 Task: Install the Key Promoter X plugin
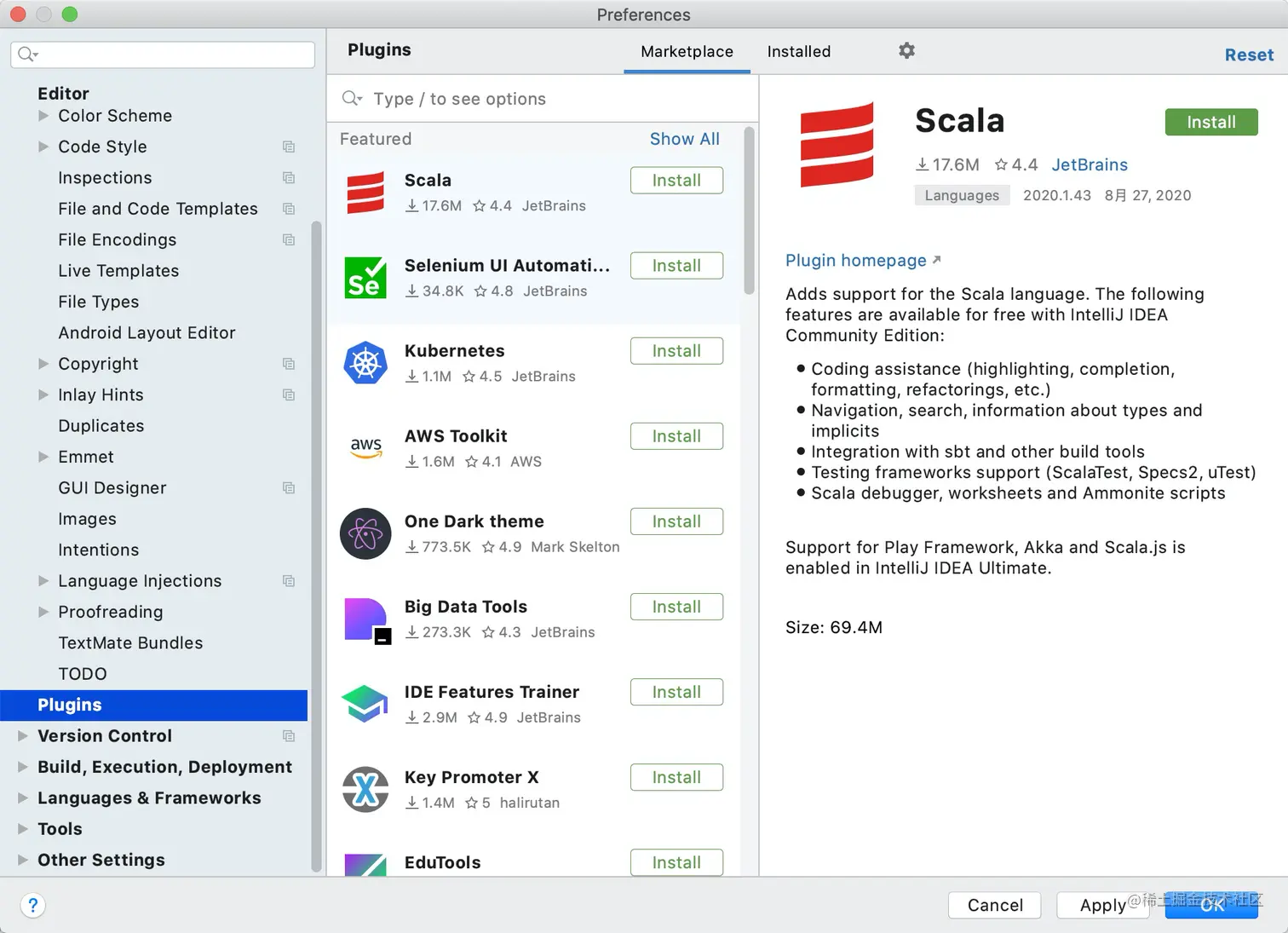pos(676,777)
